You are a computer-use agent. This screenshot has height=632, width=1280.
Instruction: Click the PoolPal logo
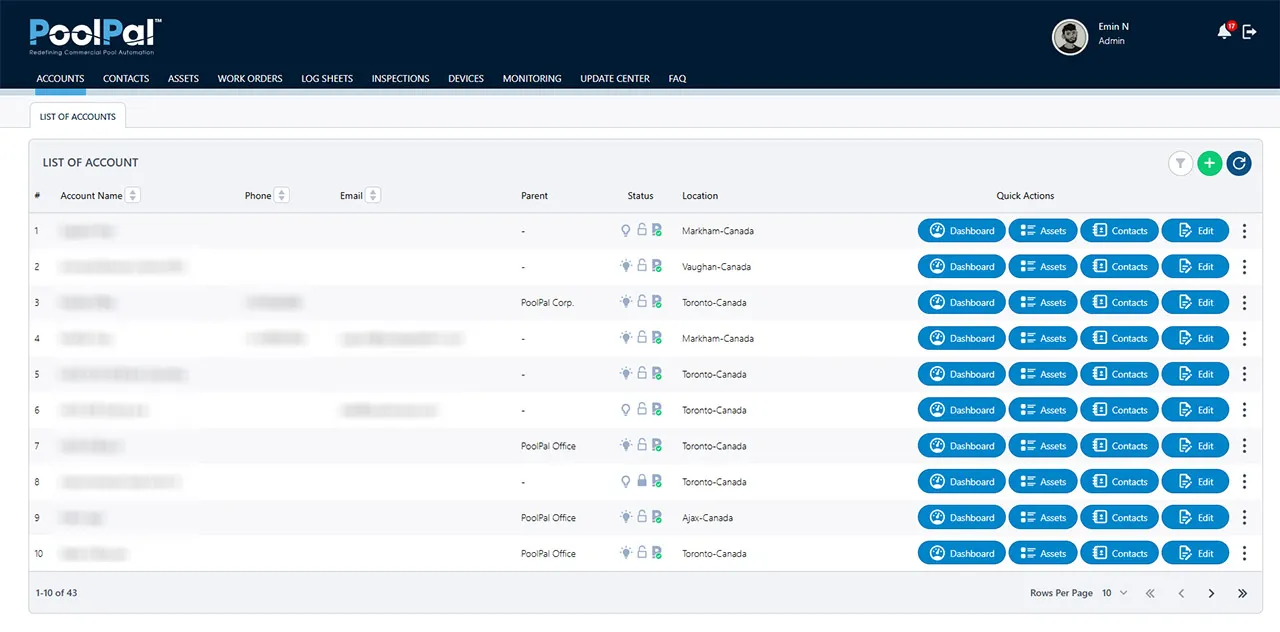[x=95, y=37]
